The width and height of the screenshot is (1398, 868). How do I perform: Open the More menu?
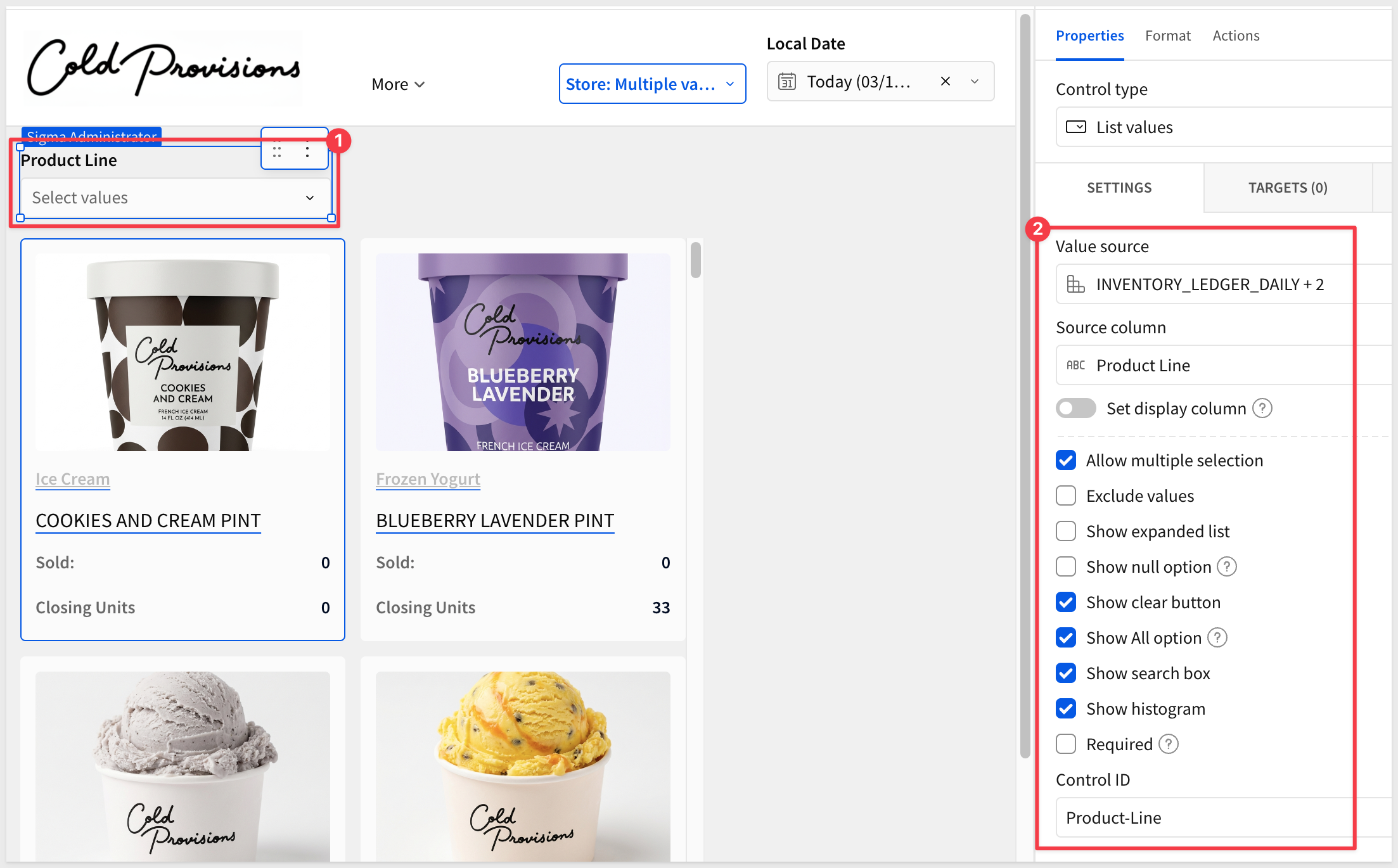click(397, 84)
